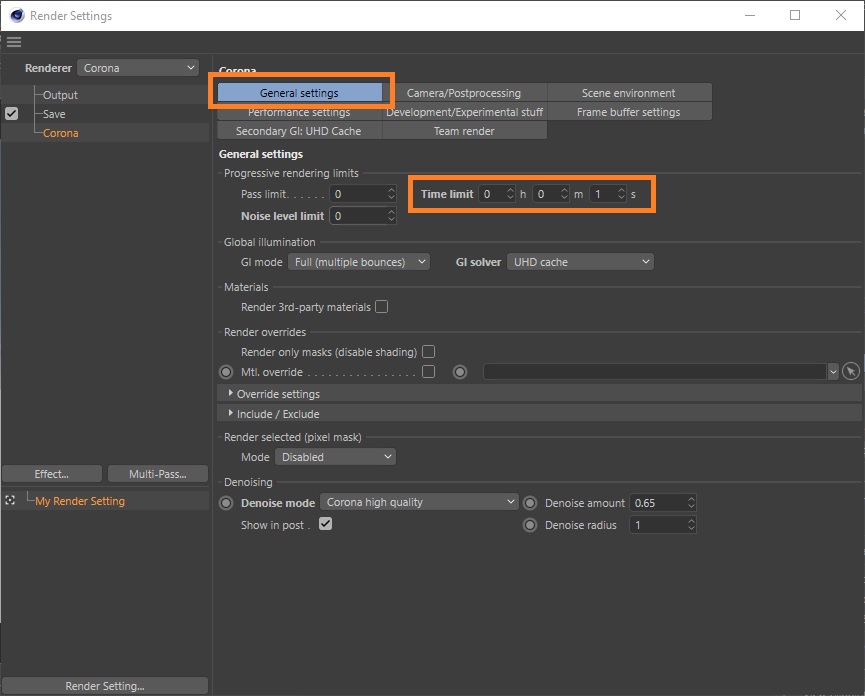Screen dimensions: 865x696
Task: Switch to Camera/Postprocessing tab
Action: point(464,93)
